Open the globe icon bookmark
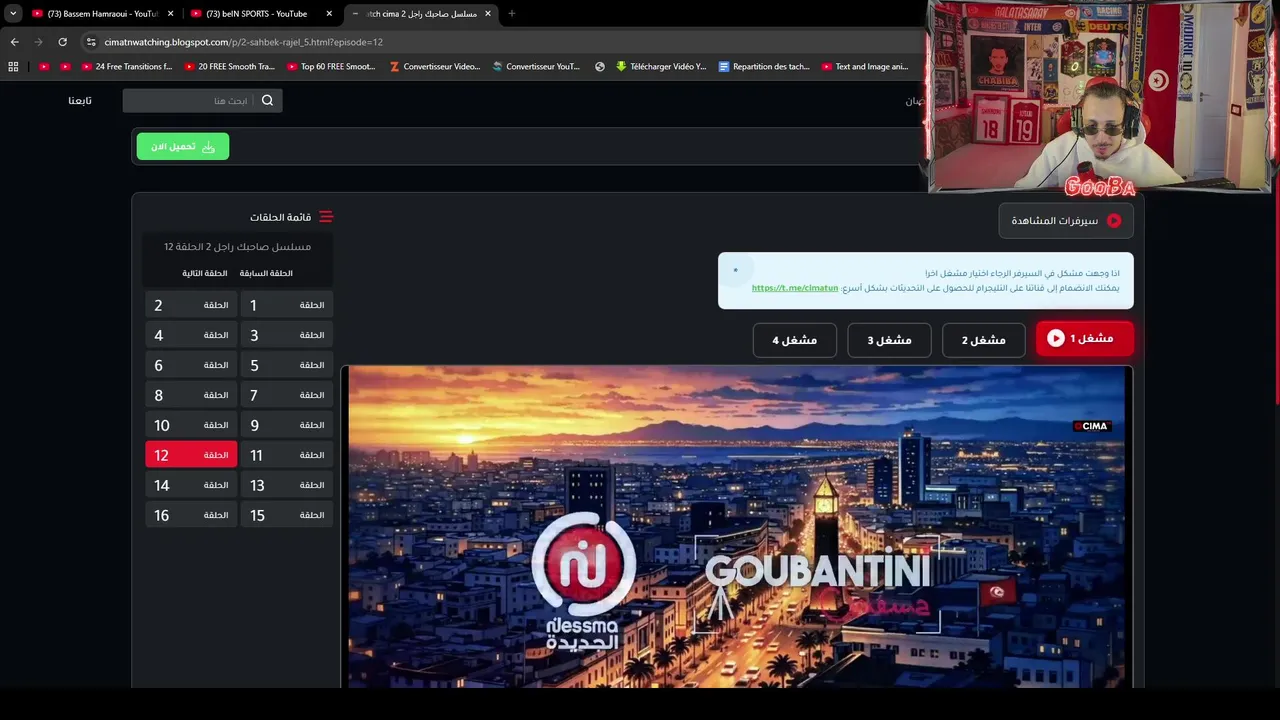 (600, 67)
